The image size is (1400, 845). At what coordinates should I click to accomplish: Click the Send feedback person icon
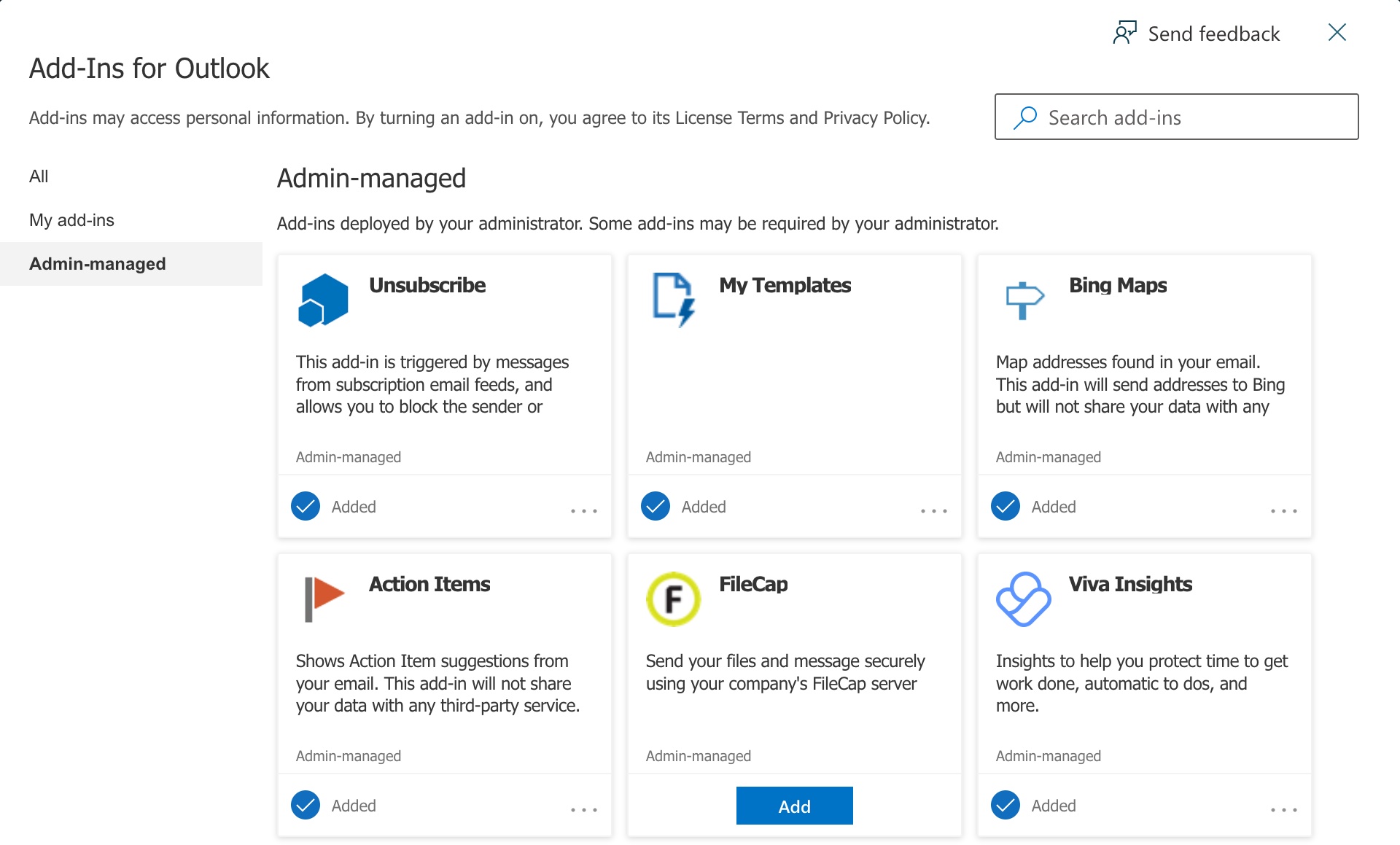click(x=1124, y=33)
